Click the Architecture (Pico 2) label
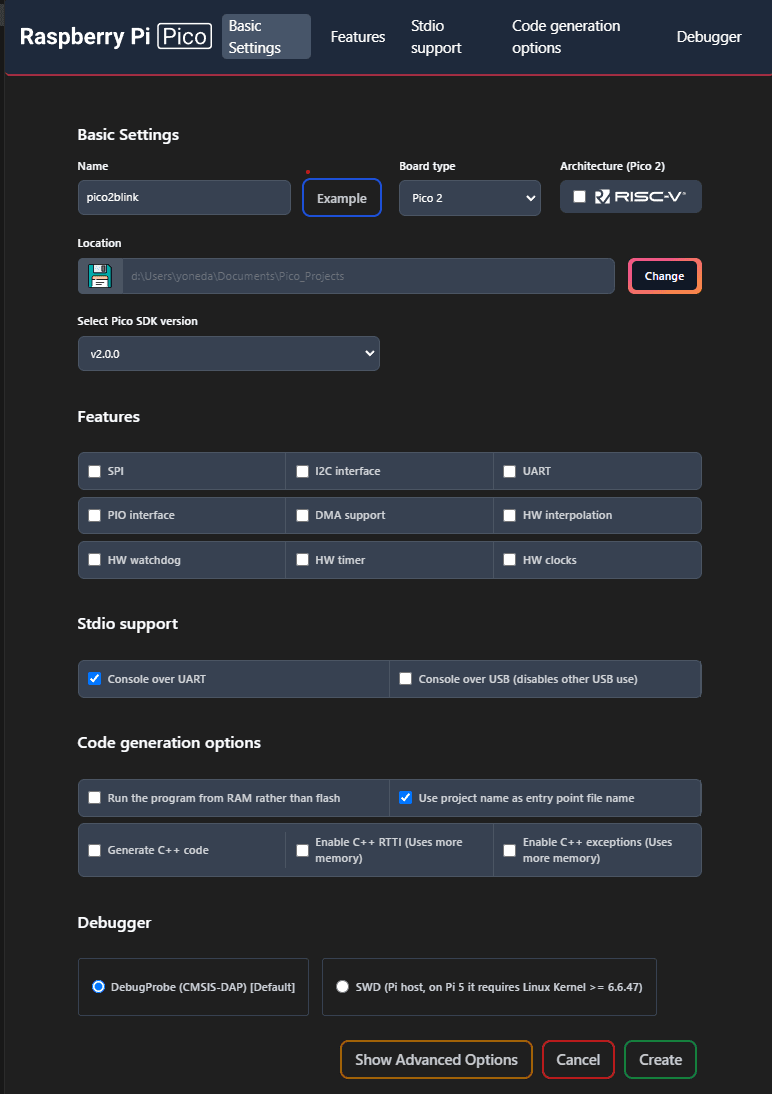 [x=612, y=166]
